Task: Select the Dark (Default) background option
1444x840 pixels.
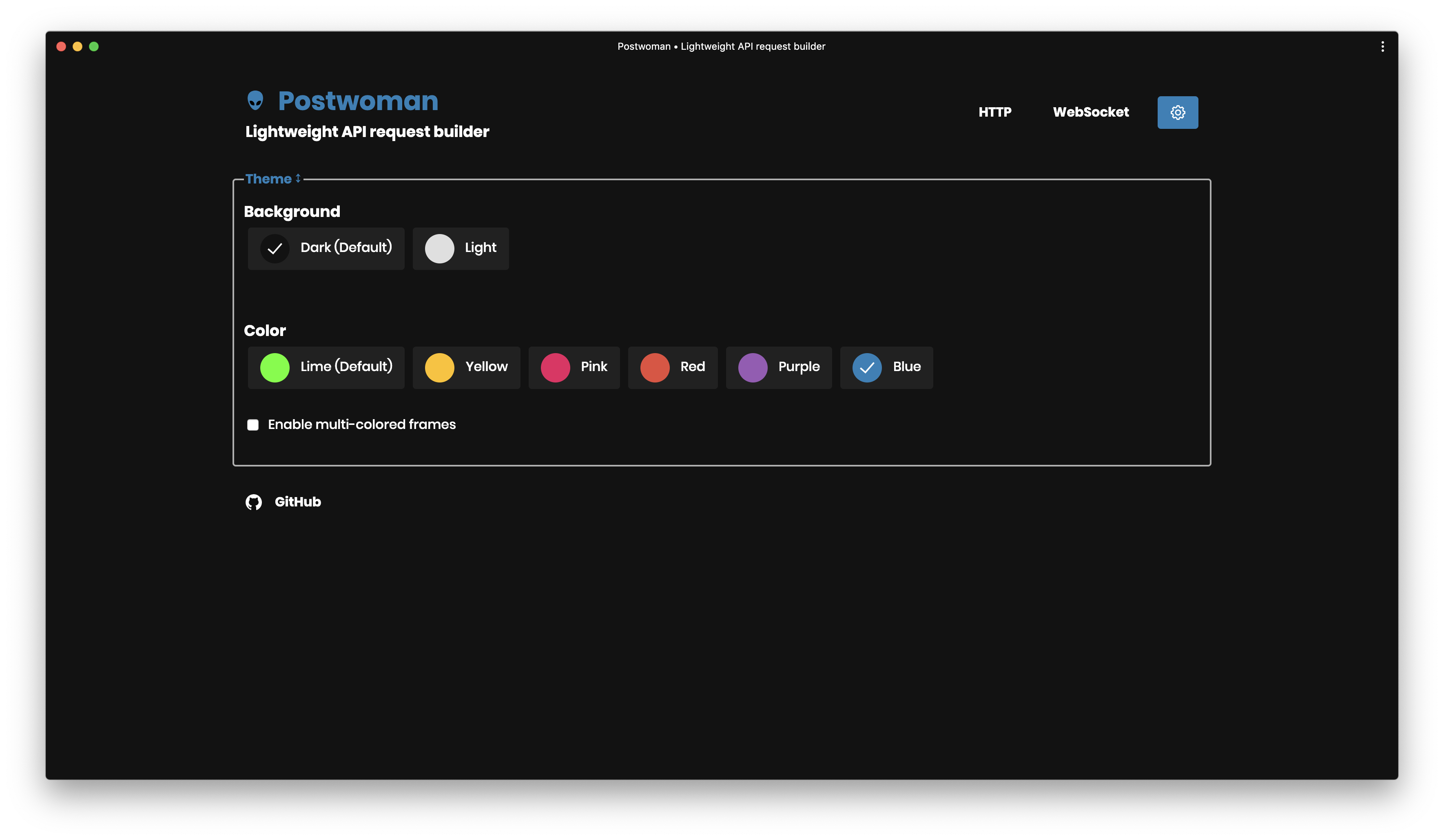Action: click(326, 248)
